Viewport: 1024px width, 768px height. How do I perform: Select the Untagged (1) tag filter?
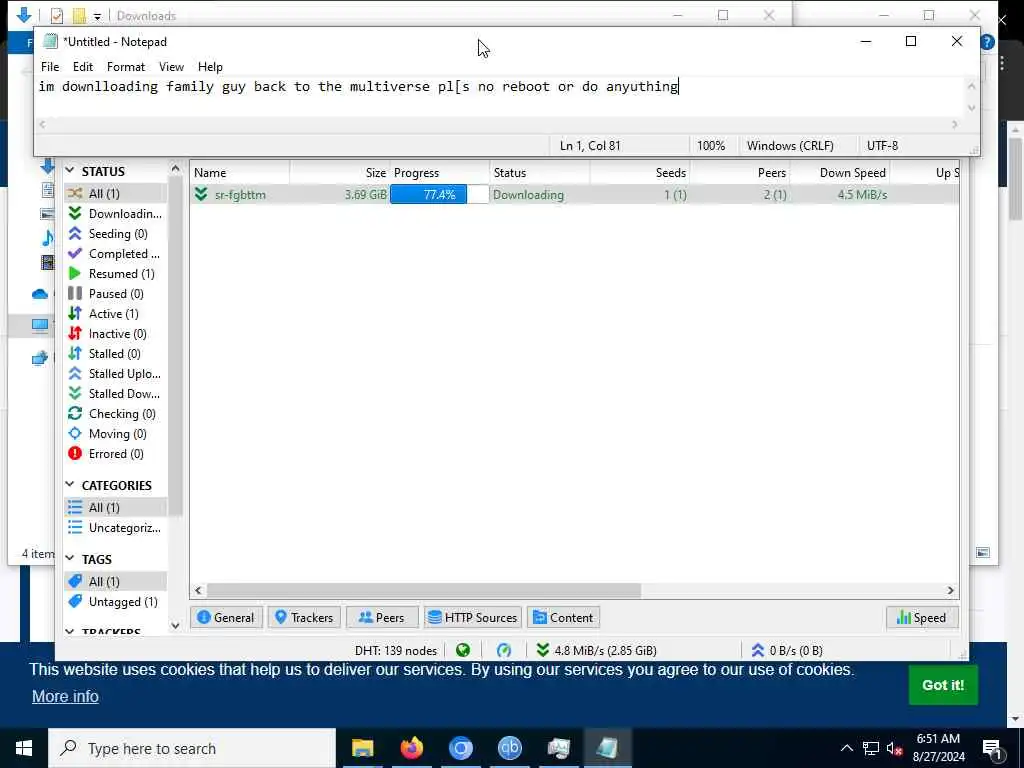coord(116,601)
